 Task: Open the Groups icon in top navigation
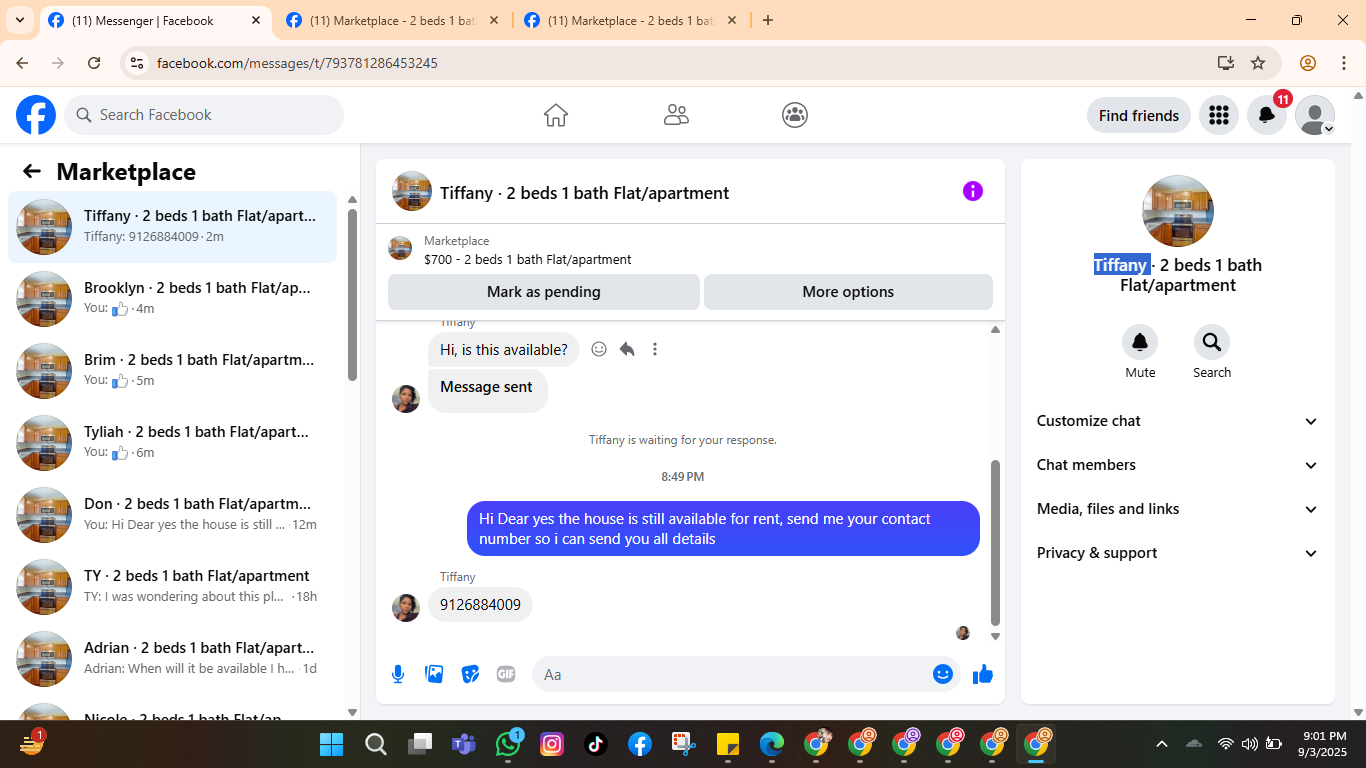pos(795,115)
